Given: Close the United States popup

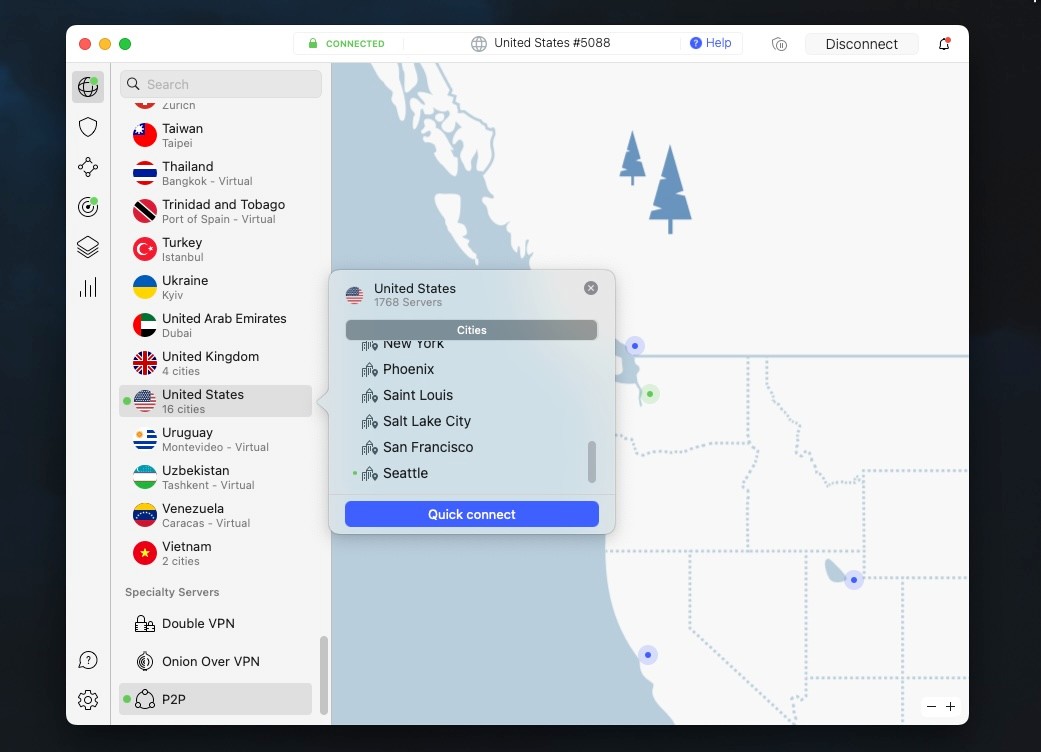Looking at the screenshot, I should point(590,287).
